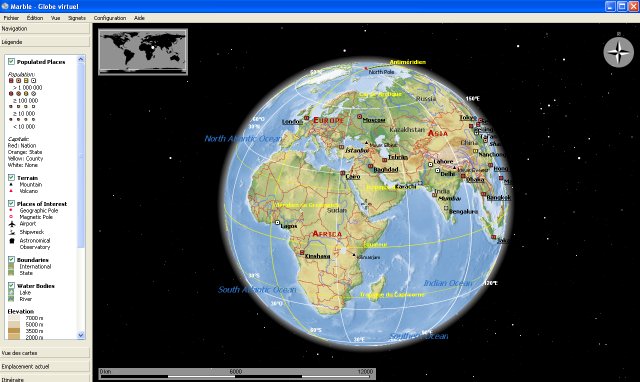Toggle the Terrain checkbox
This screenshot has width=640, height=382.
coord(11,178)
